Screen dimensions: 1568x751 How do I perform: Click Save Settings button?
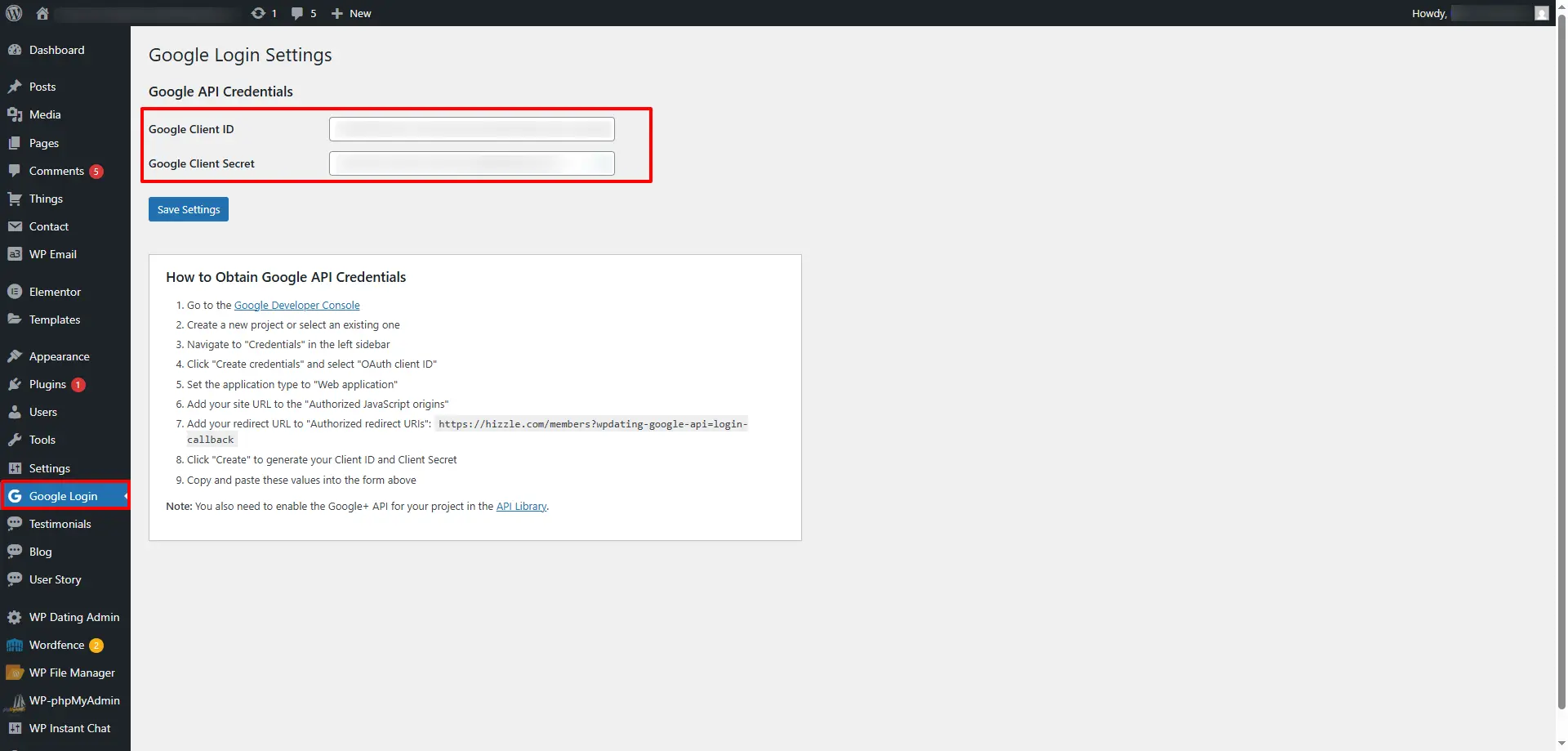point(189,209)
